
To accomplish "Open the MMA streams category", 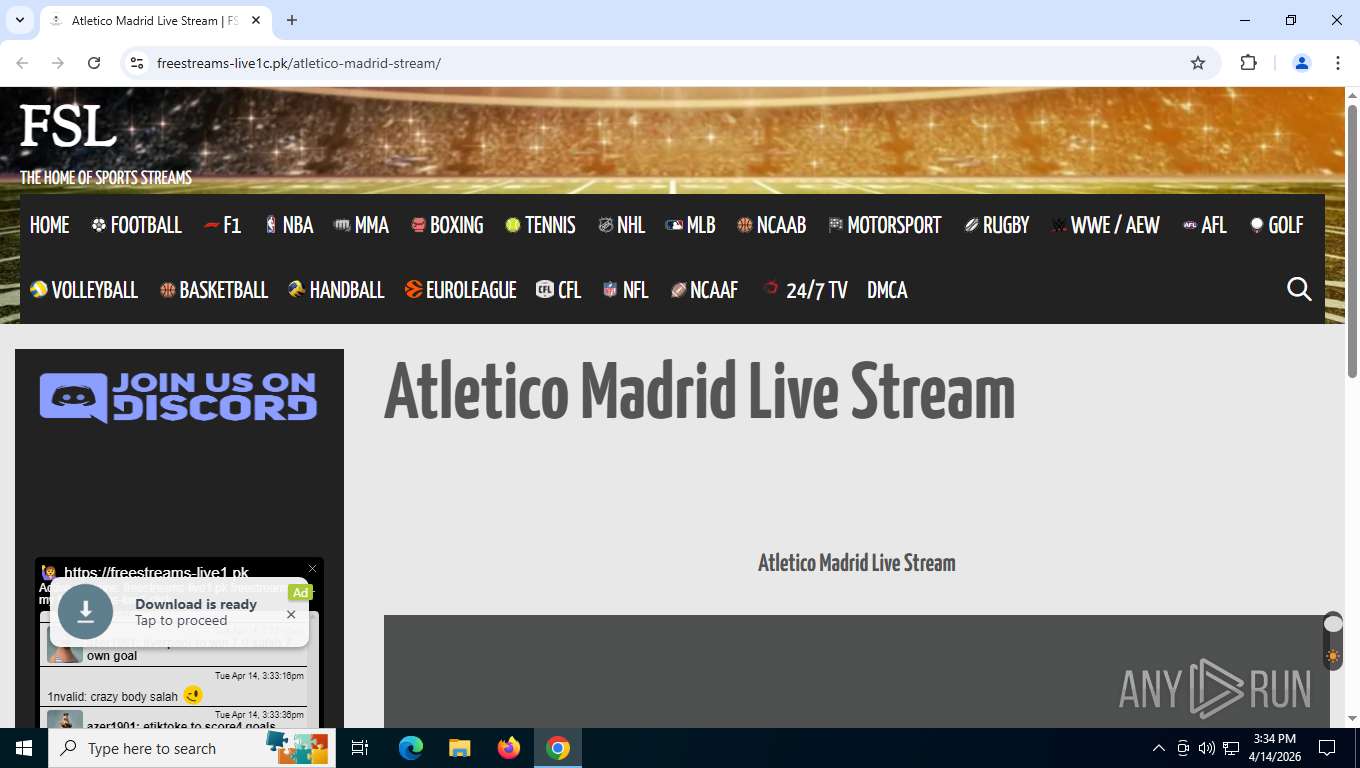I will (x=361, y=225).
